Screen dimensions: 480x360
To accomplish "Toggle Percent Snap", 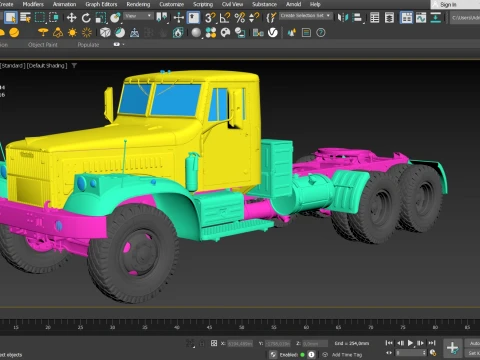I will click(239, 18).
